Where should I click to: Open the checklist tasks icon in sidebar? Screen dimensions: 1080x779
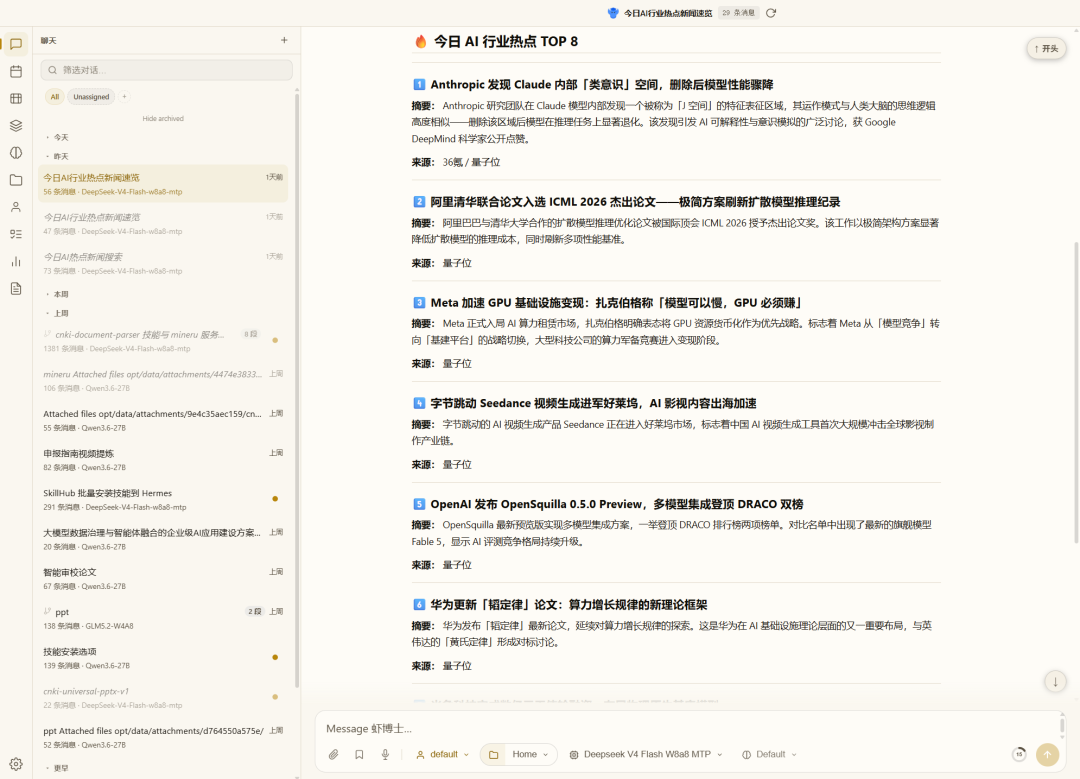pyautogui.click(x=16, y=234)
